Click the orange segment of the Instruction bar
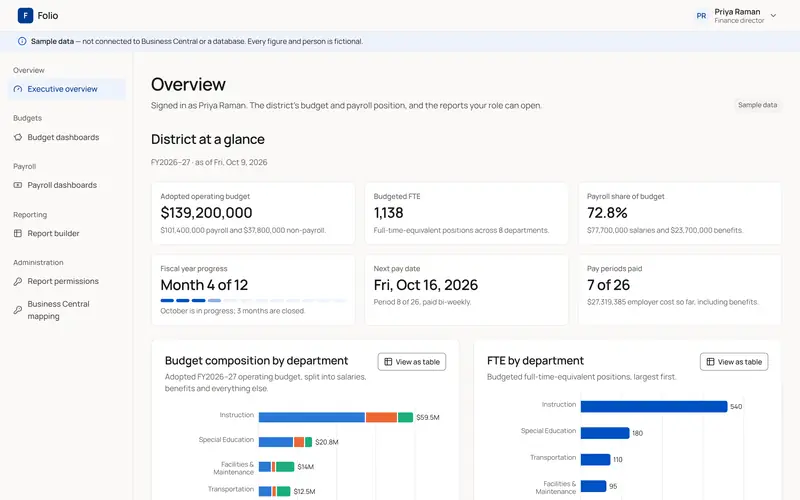The height and width of the screenshot is (500, 800). coord(381,417)
